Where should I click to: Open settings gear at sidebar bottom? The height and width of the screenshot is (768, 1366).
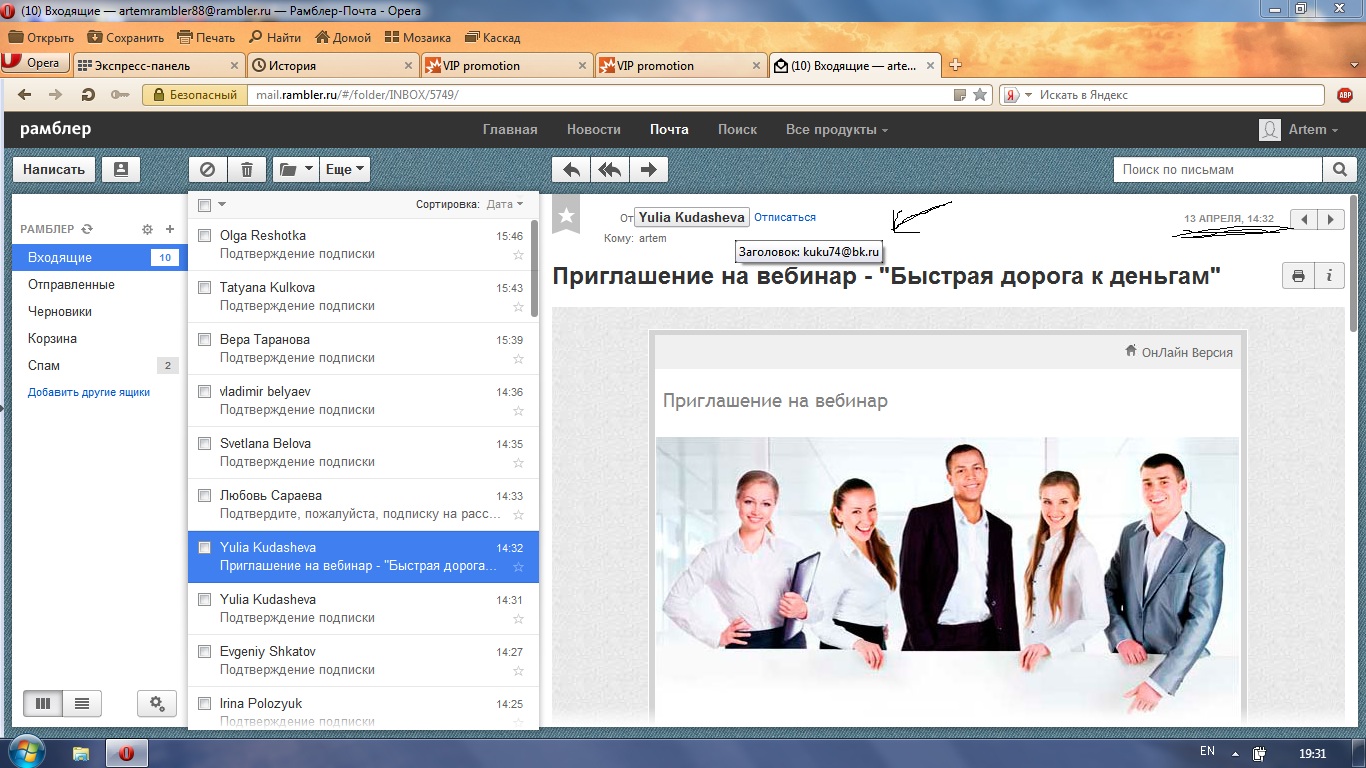[157, 703]
